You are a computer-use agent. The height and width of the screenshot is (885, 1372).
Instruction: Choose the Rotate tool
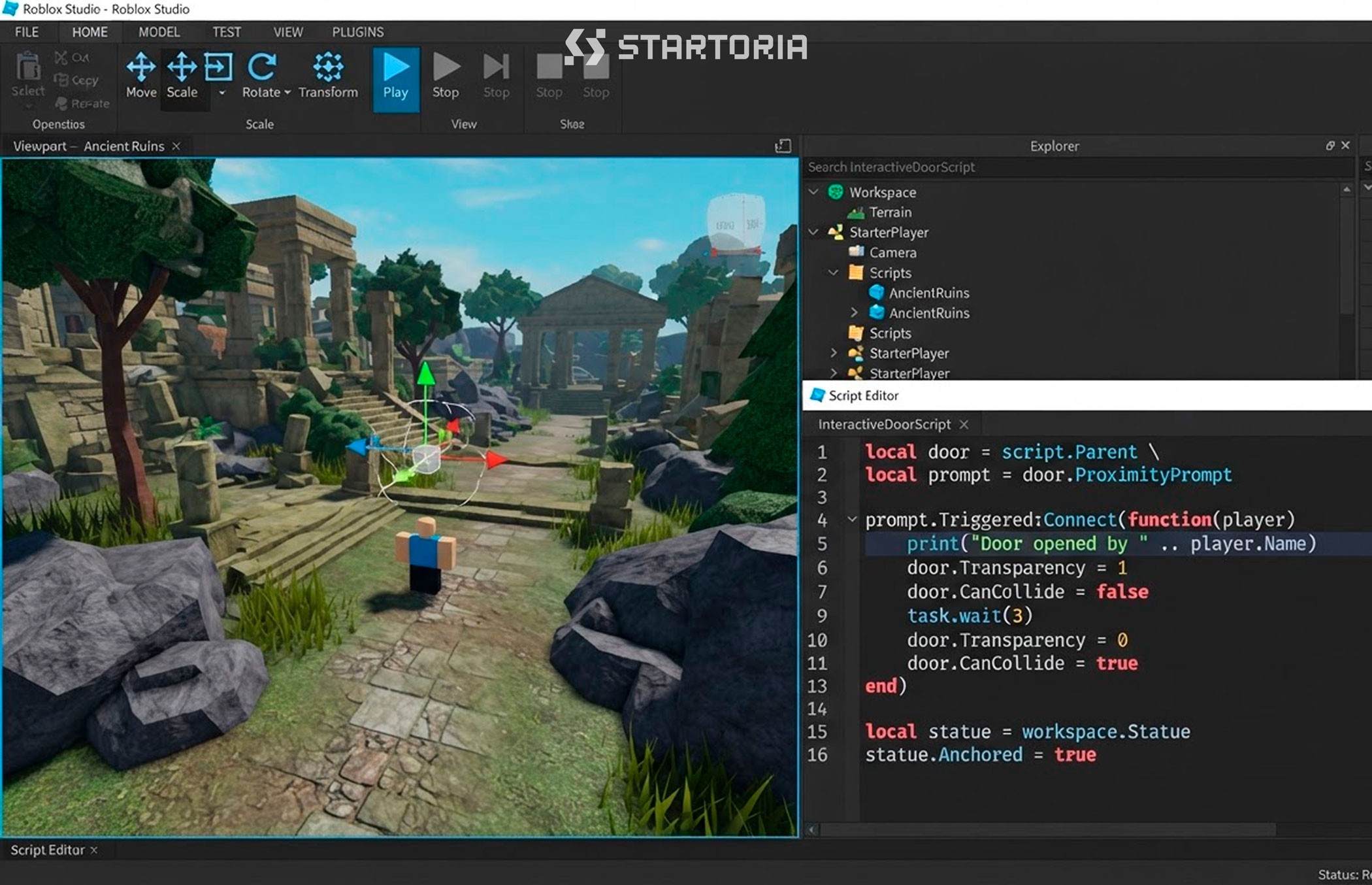[x=261, y=76]
